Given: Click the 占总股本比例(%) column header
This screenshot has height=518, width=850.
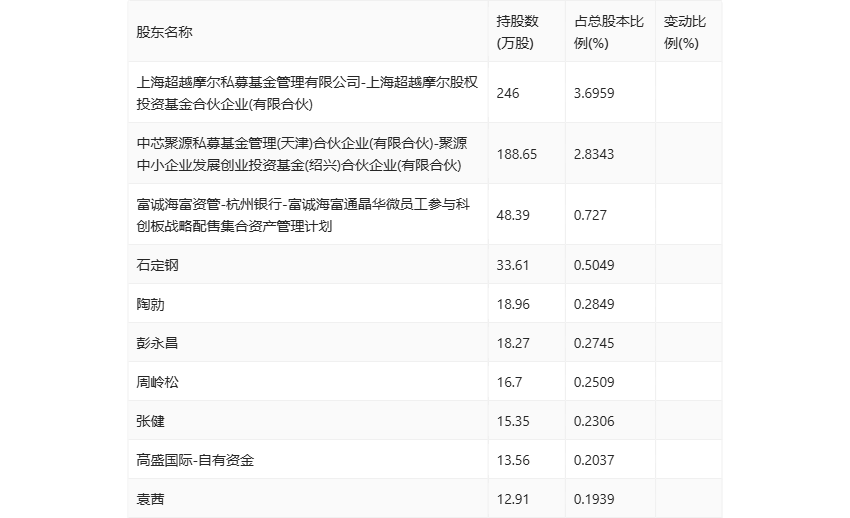Looking at the screenshot, I should coord(609,32).
